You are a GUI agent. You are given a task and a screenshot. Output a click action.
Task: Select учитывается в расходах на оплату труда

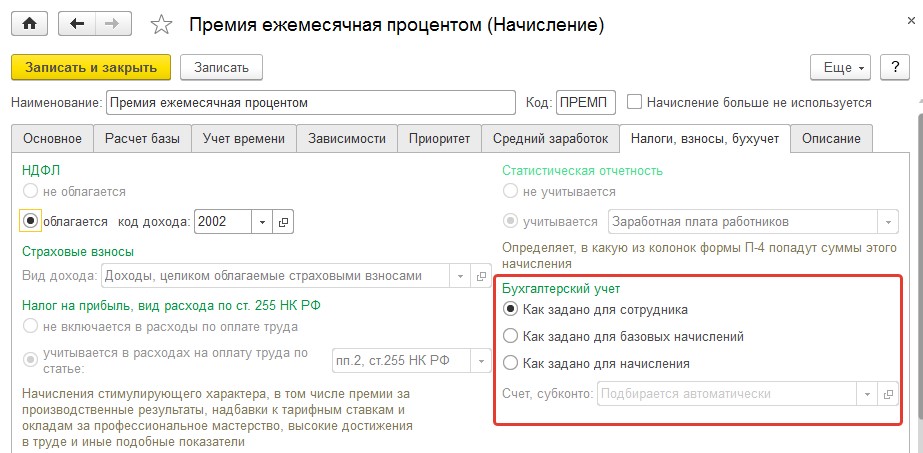pos(30,359)
